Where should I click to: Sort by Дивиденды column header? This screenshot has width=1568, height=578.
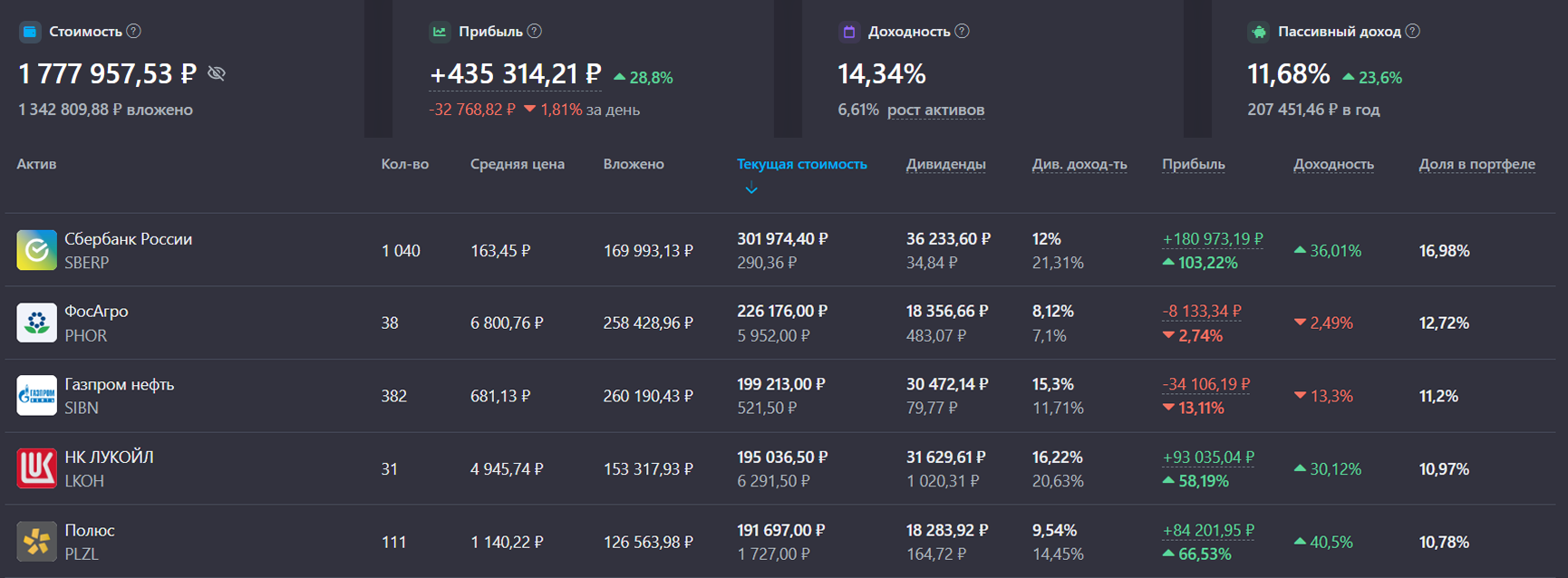tap(946, 164)
